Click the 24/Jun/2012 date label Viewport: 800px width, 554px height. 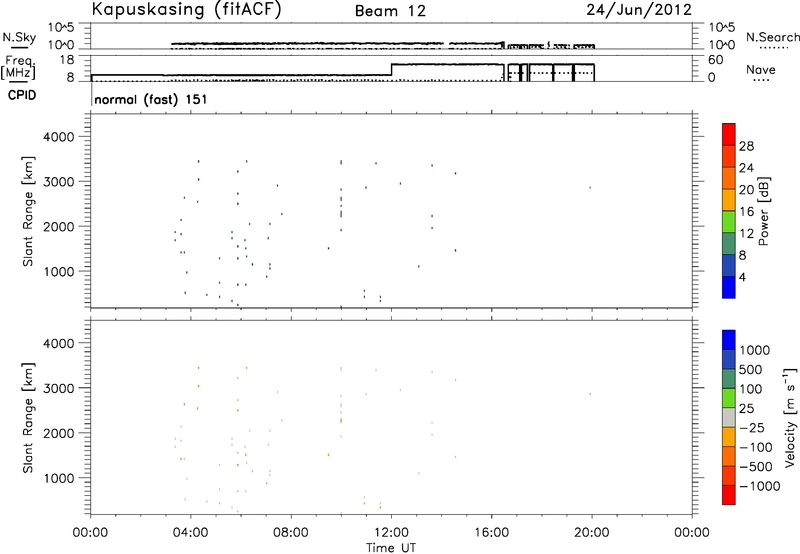[x=639, y=10]
